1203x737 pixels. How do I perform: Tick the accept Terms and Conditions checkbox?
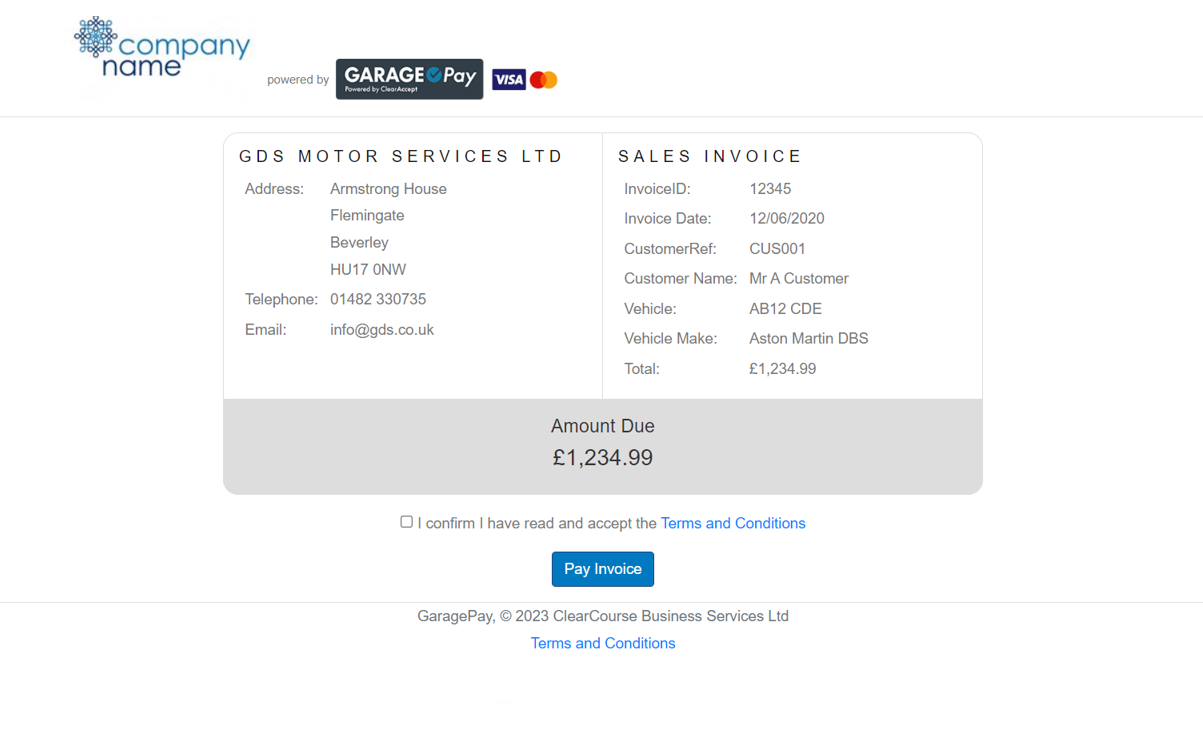coord(406,522)
